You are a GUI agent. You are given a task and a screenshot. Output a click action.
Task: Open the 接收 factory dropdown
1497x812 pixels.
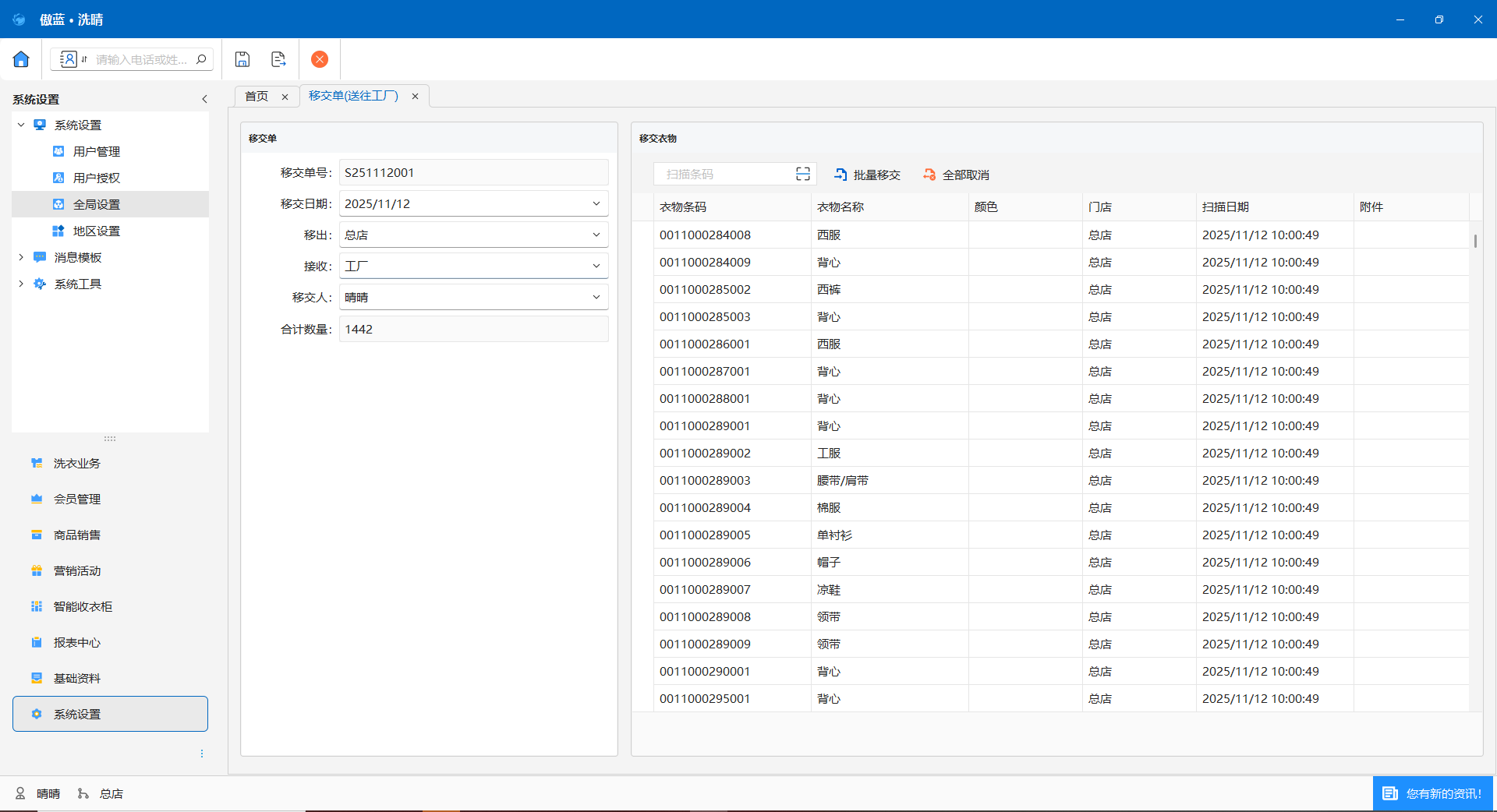596,267
